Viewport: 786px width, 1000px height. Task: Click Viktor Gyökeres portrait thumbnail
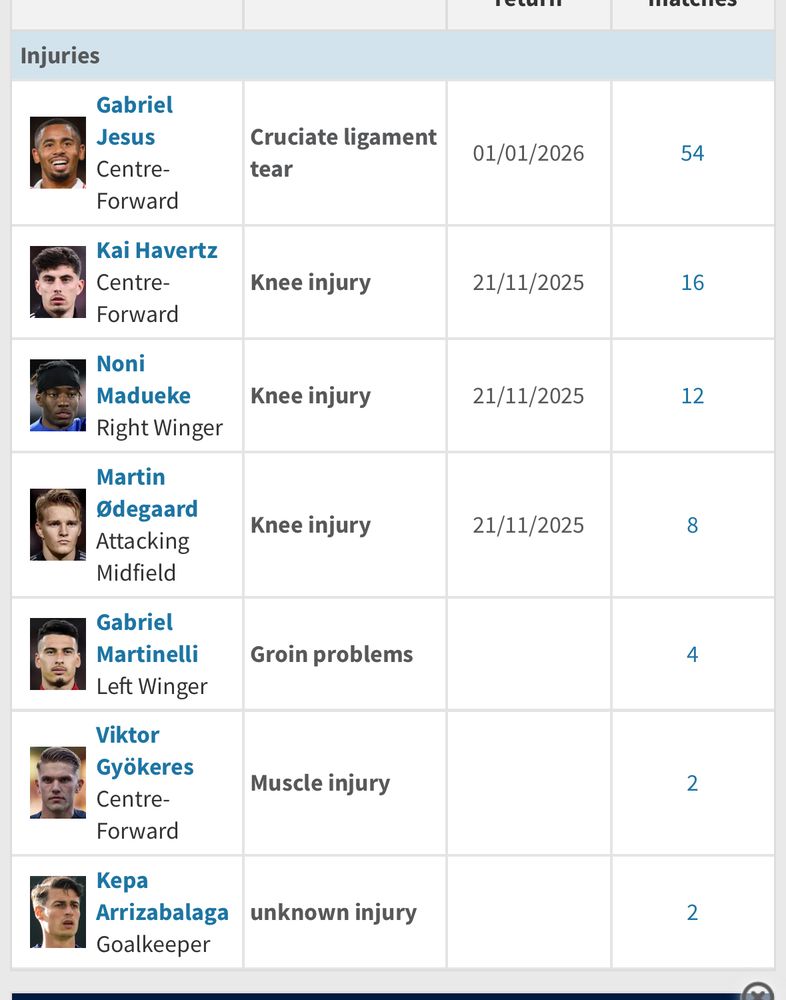coord(58,783)
